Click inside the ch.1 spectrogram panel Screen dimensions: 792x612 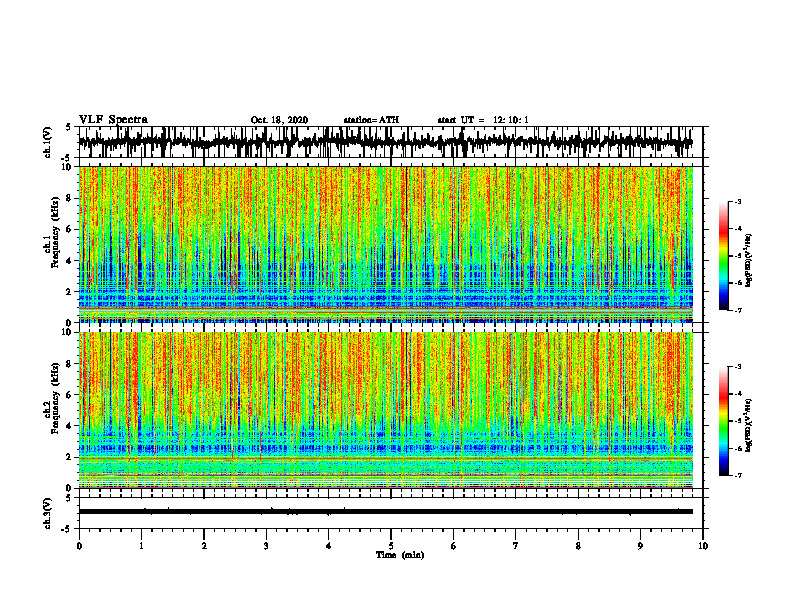point(385,244)
